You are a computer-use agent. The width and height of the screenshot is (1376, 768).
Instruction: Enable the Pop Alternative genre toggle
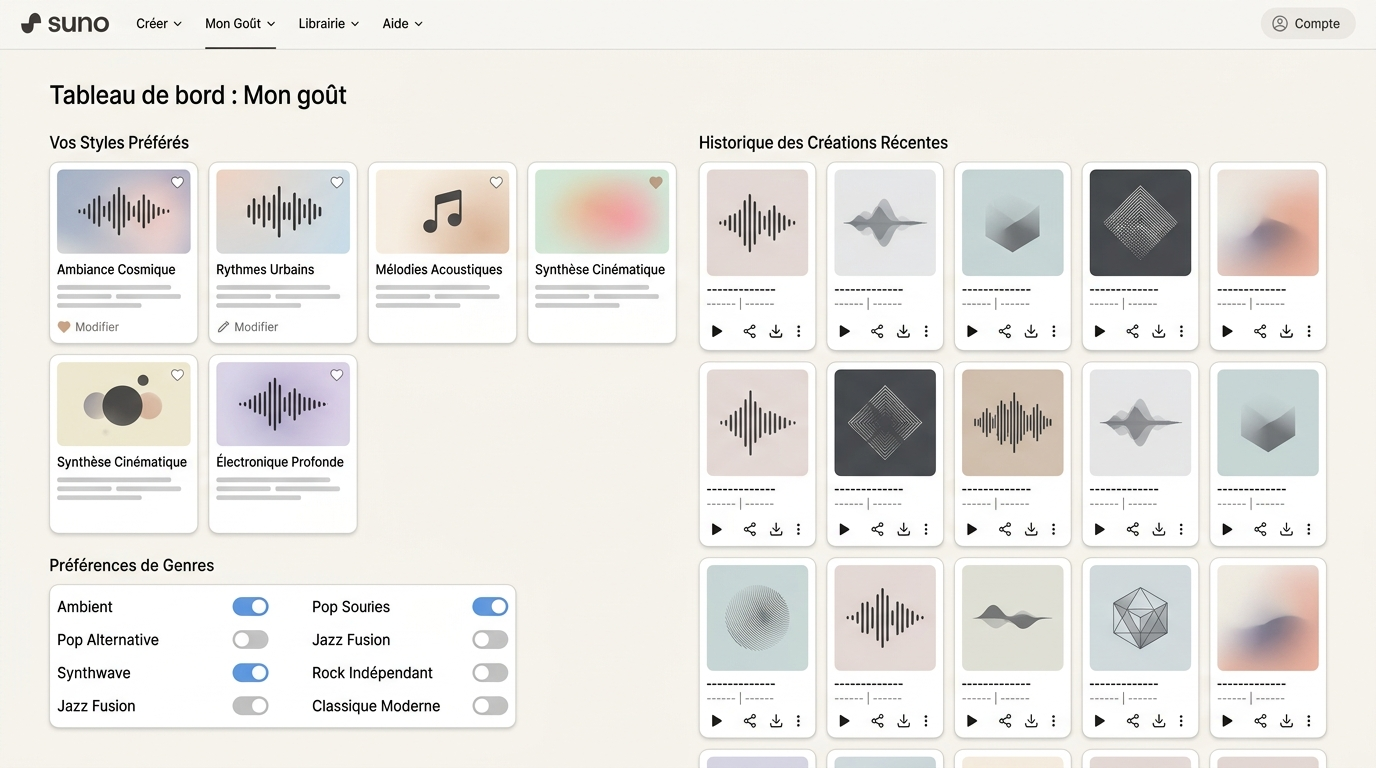(x=251, y=640)
